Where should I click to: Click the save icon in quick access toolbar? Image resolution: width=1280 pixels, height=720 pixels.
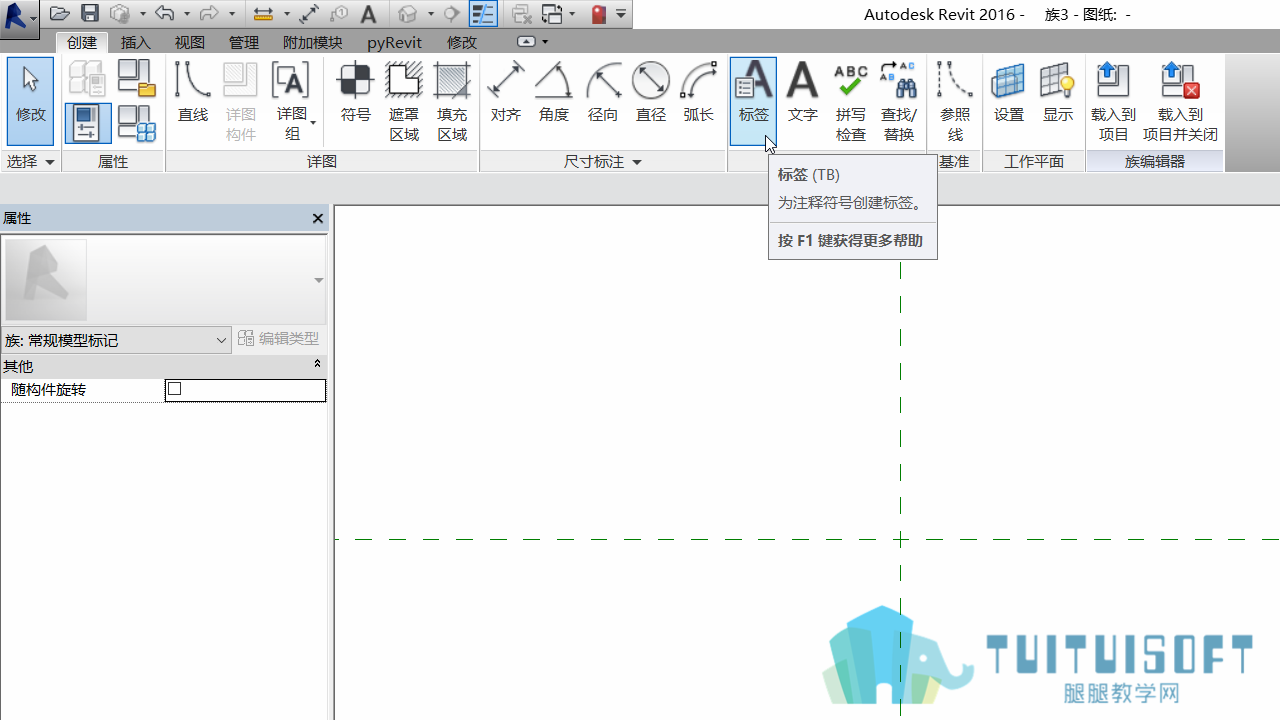[90, 14]
